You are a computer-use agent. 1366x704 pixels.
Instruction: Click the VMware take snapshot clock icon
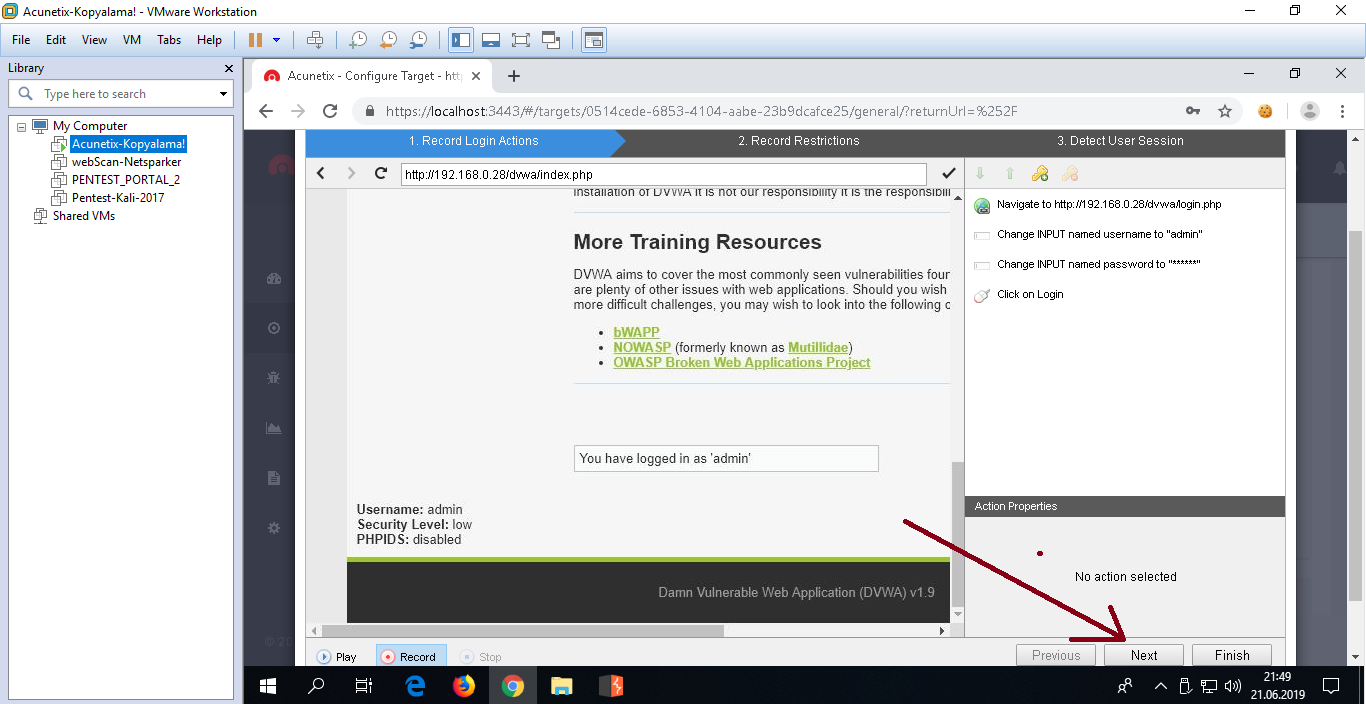point(357,40)
